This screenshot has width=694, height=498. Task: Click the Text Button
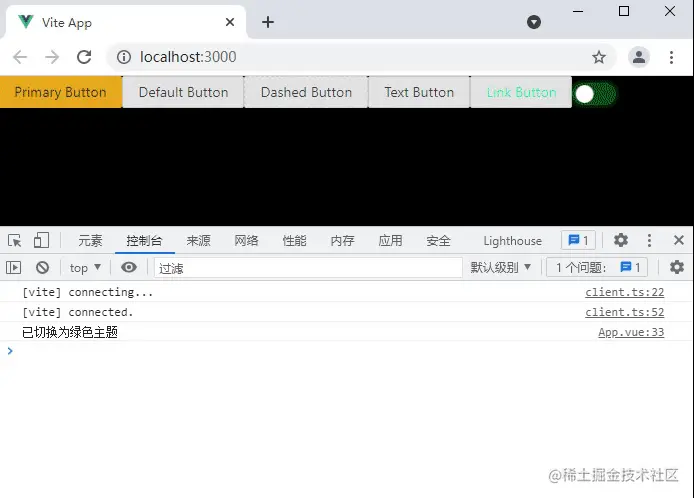[419, 92]
